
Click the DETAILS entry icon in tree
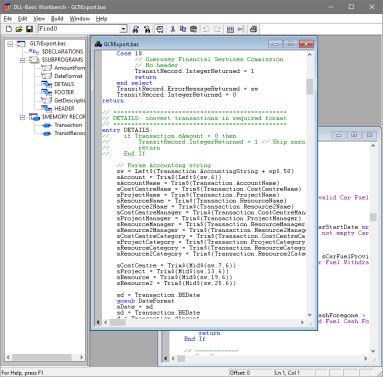point(46,84)
